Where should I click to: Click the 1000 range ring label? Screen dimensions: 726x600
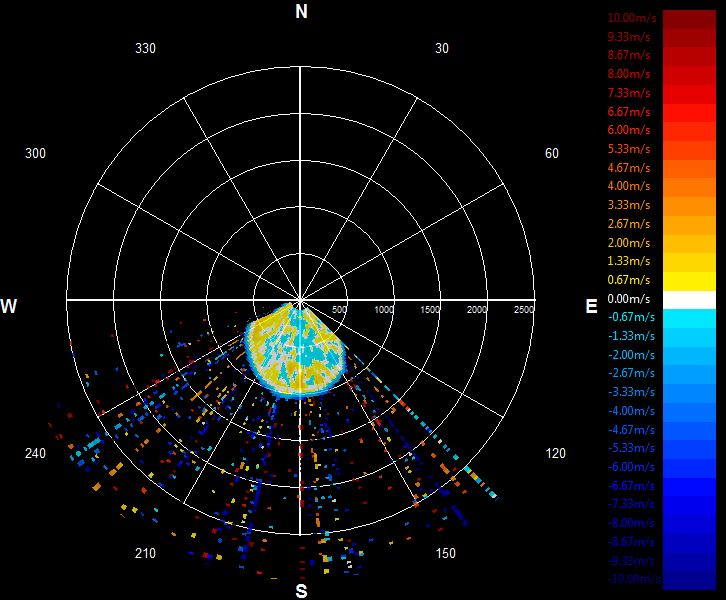pos(384,309)
